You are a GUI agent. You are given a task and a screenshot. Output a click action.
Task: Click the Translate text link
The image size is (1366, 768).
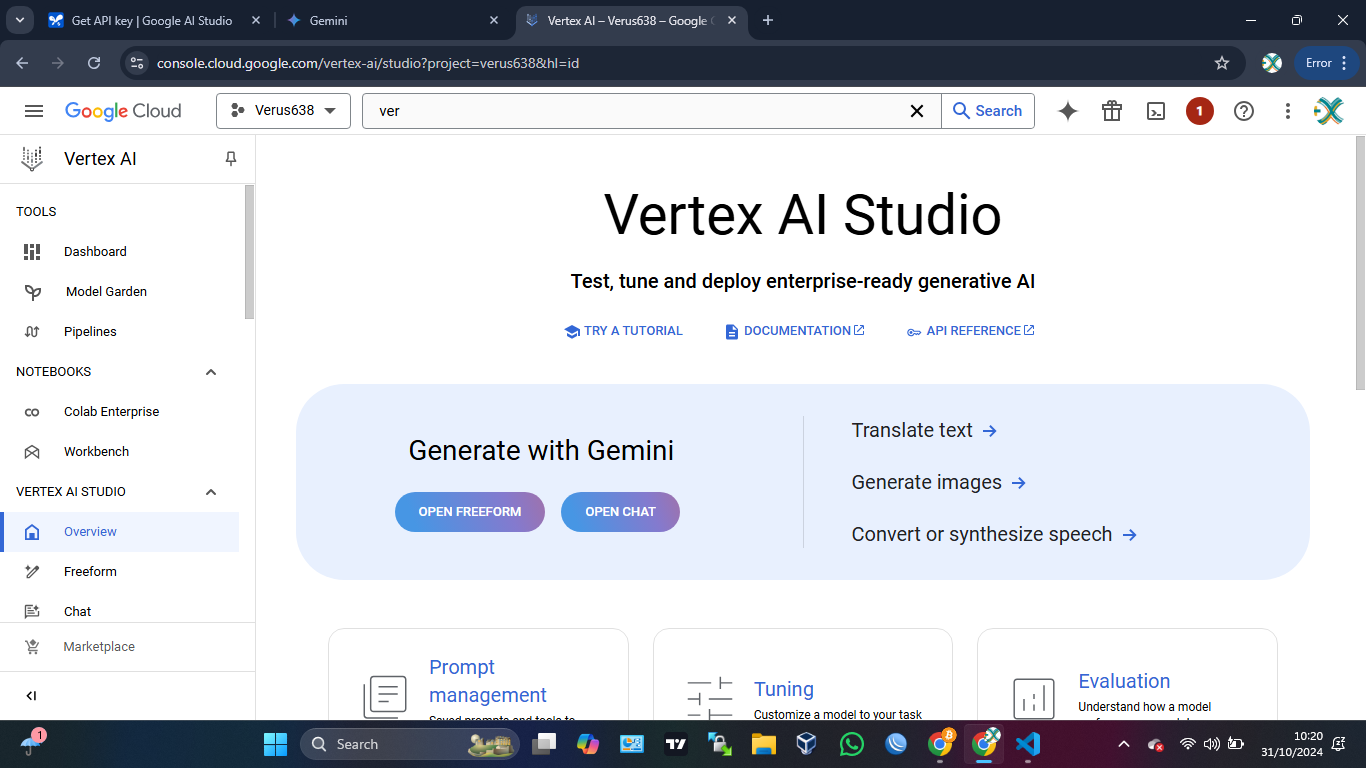(924, 431)
